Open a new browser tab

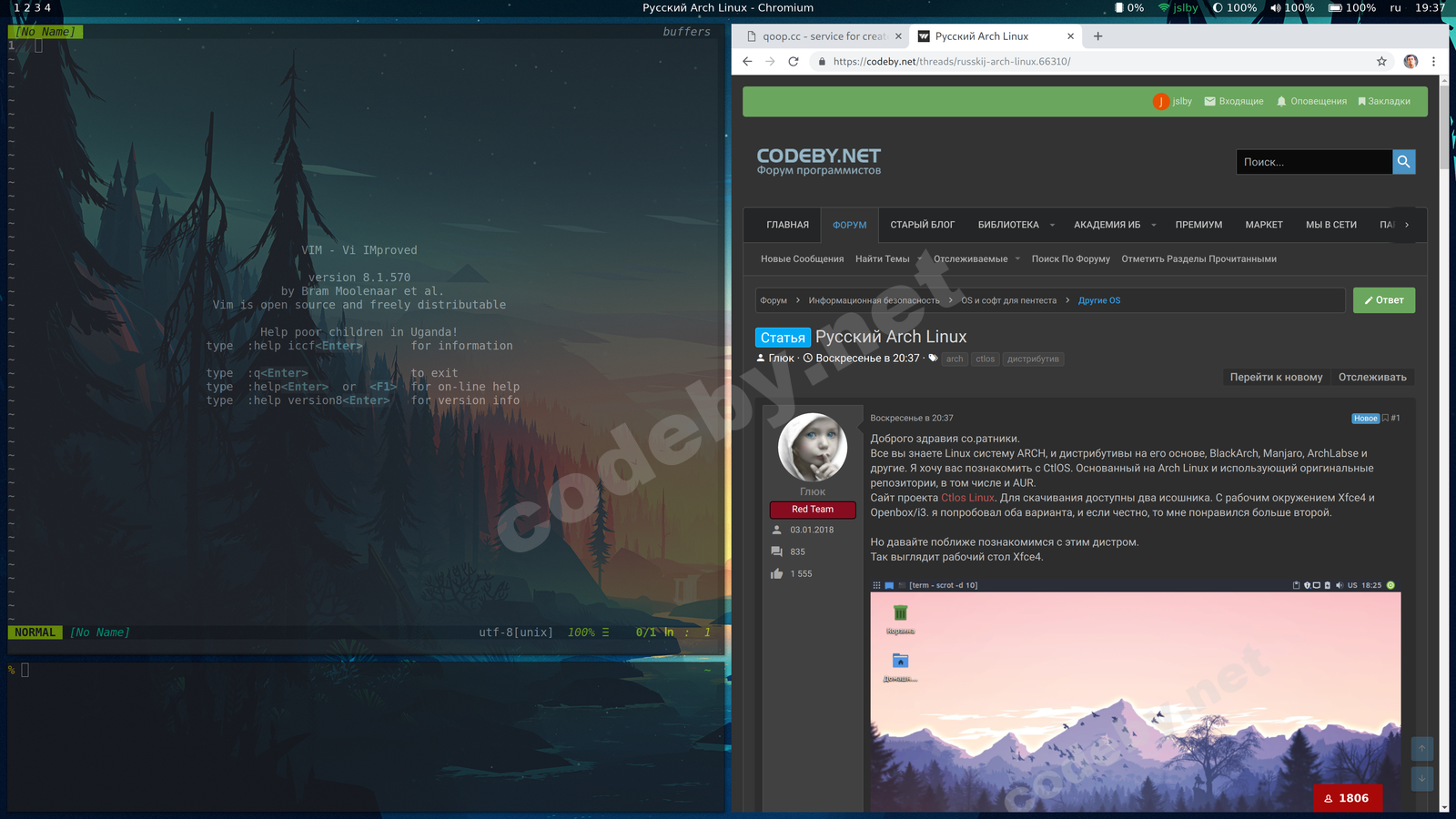coord(1097,36)
